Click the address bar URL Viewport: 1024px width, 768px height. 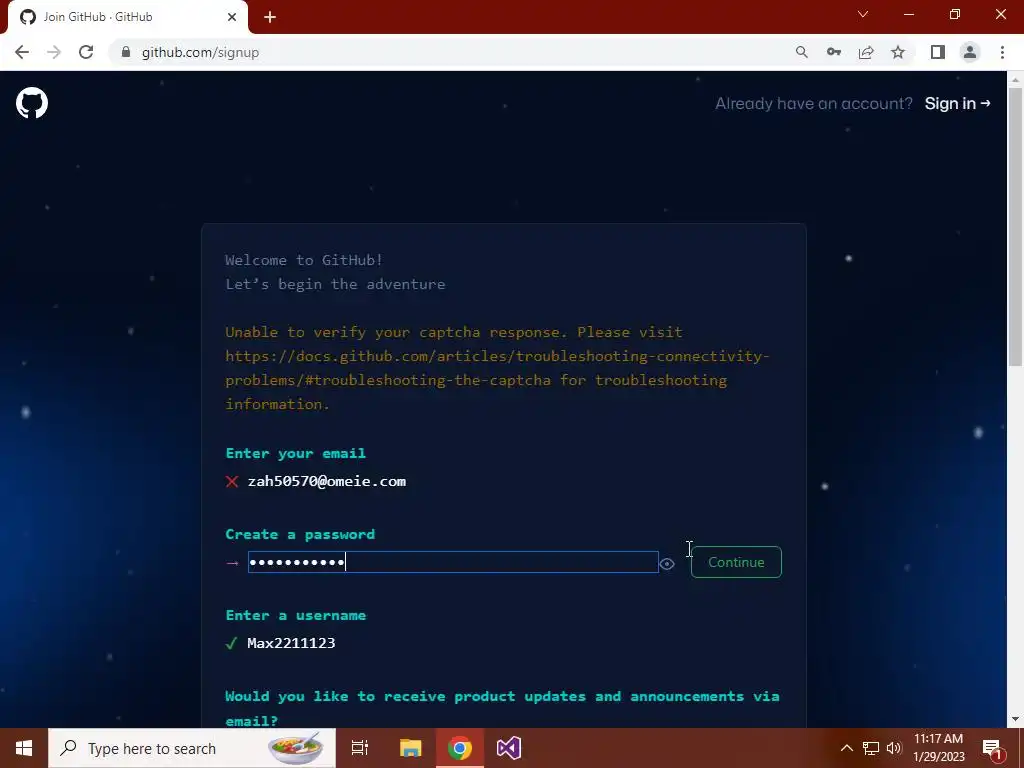tap(200, 52)
